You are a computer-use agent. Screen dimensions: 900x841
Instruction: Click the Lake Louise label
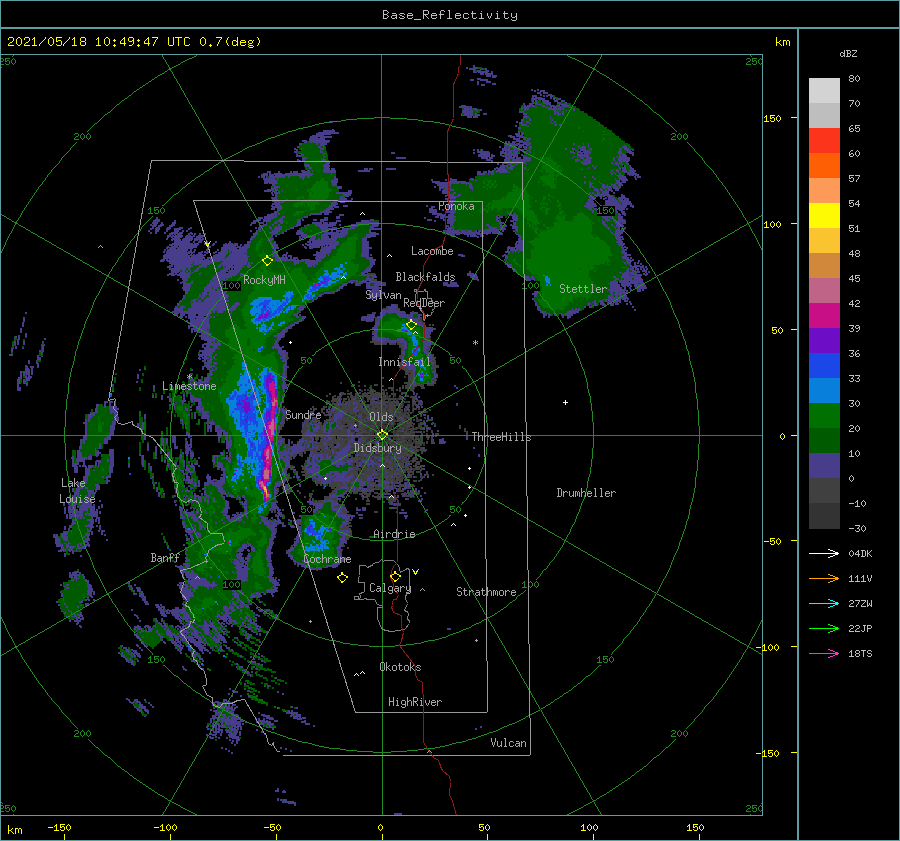coord(77,491)
